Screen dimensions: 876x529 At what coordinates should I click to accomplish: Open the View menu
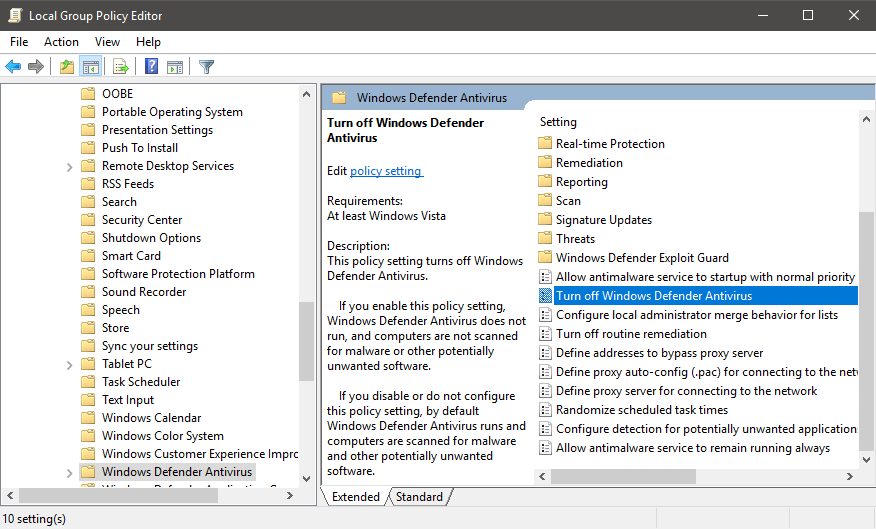pos(107,42)
